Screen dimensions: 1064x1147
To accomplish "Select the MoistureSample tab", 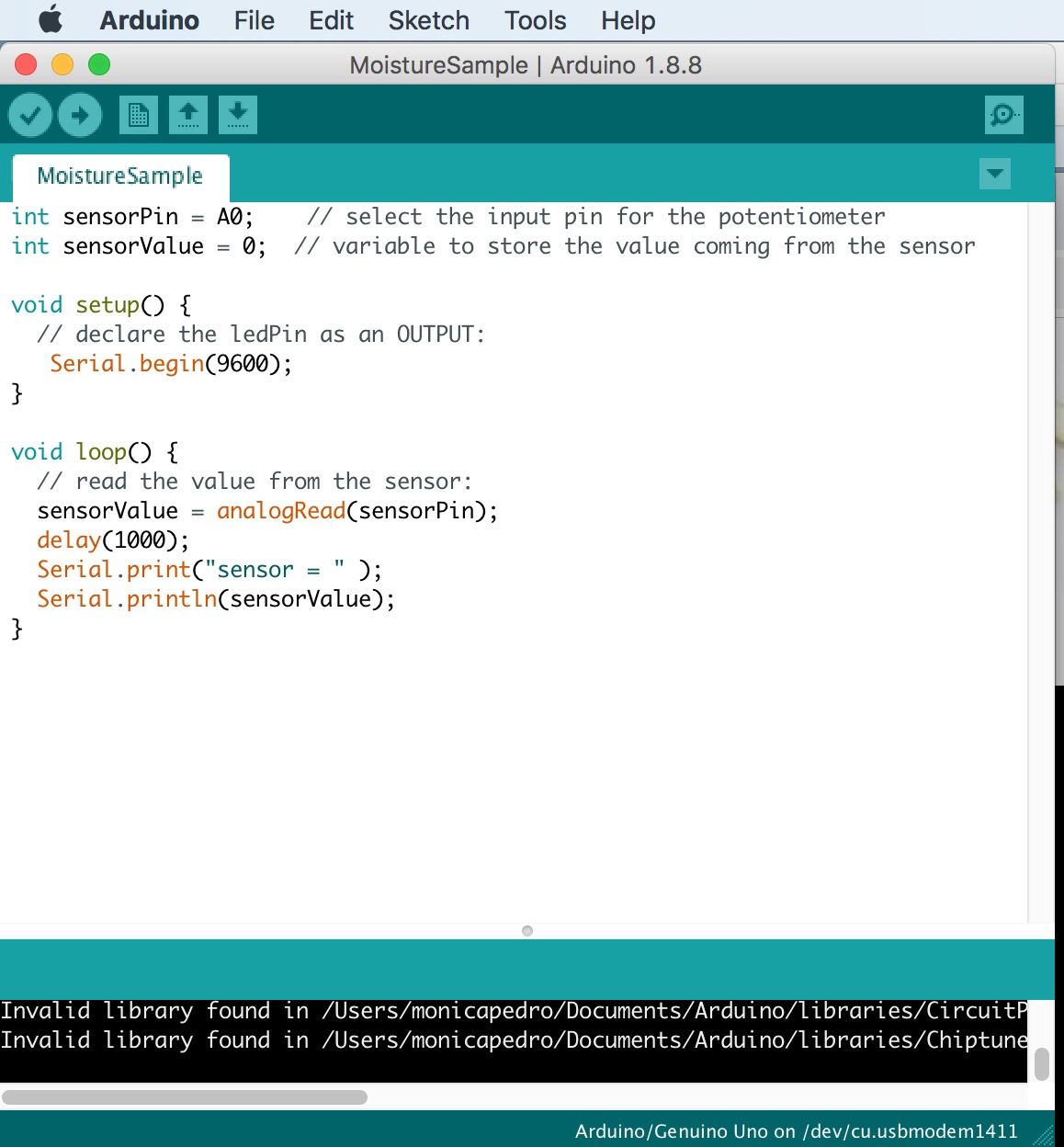I will (120, 176).
